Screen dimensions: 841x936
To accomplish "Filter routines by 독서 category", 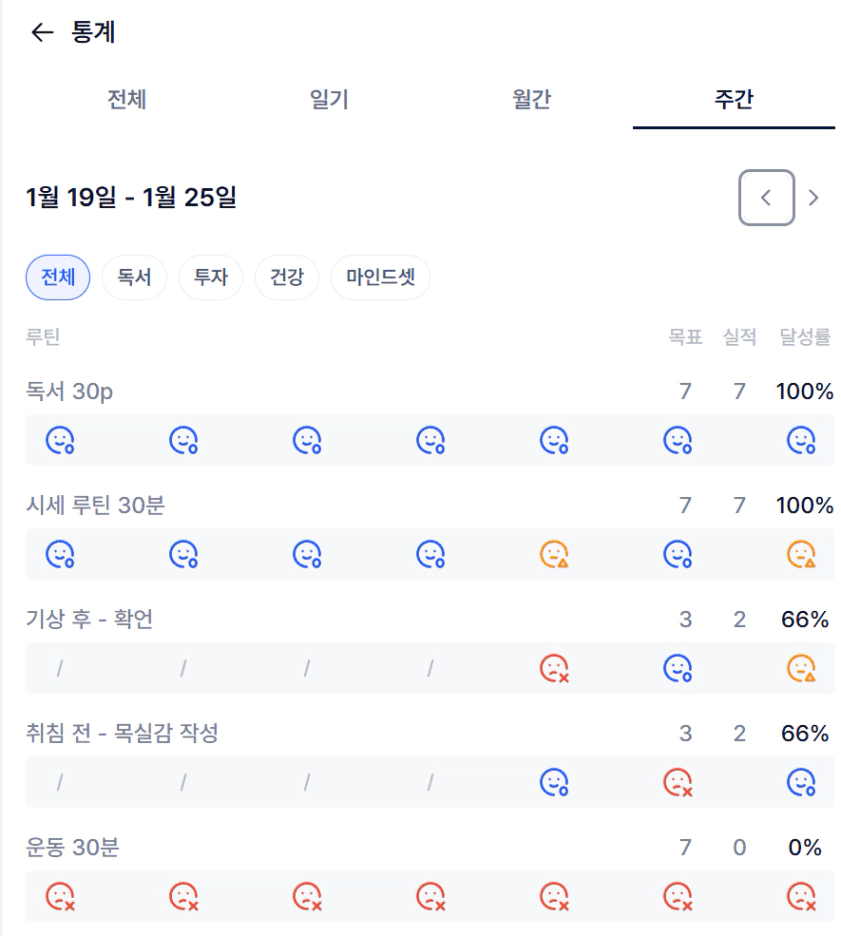I will click(x=134, y=277).
